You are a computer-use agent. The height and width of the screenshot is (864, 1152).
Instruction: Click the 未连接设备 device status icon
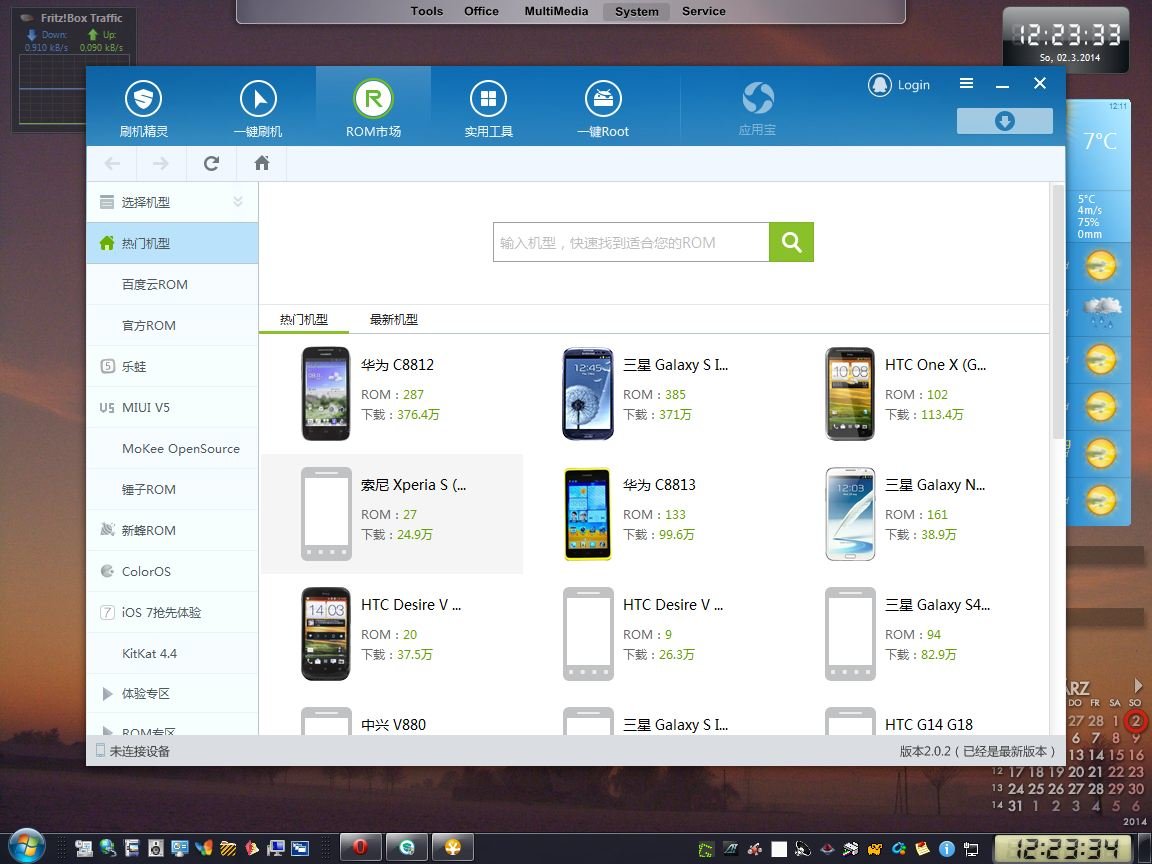point(101,750)
